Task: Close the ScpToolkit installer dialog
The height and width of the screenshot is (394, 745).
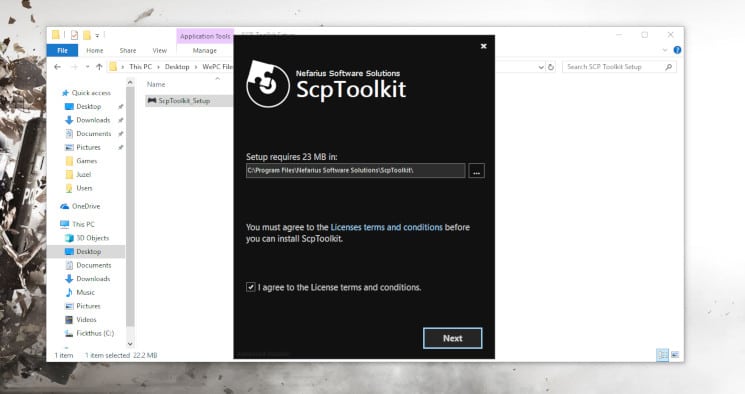Action: [x=483, y=46]
